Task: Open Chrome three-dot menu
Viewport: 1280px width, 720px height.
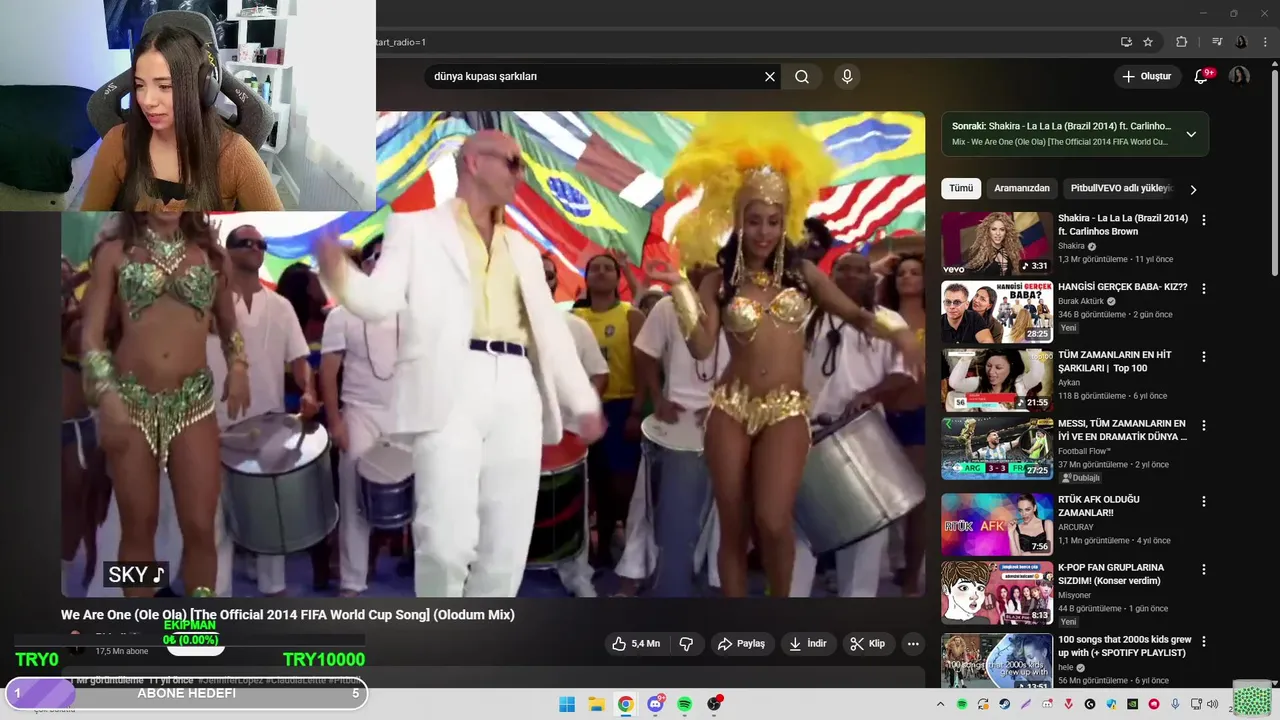Action: tap(1265, 42)
